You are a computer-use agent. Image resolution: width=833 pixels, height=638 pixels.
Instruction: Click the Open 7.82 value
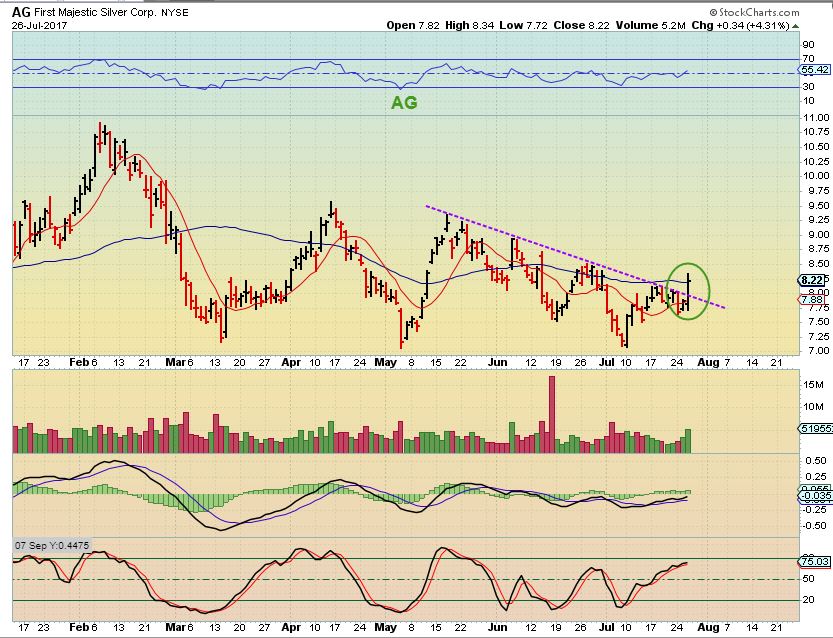tap(413, 25)
